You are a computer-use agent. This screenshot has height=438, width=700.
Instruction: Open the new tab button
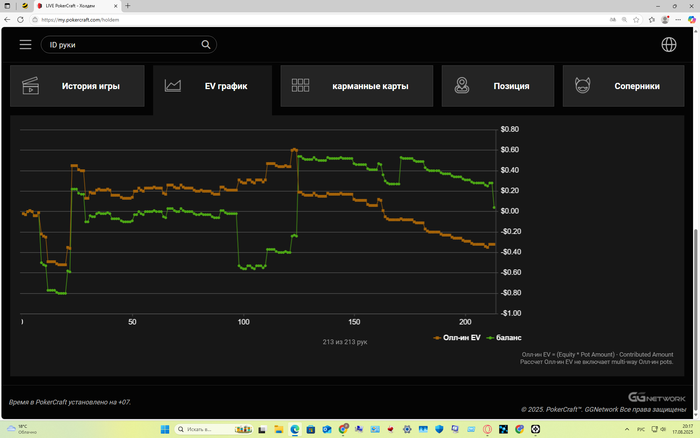(x=128, y=6)
